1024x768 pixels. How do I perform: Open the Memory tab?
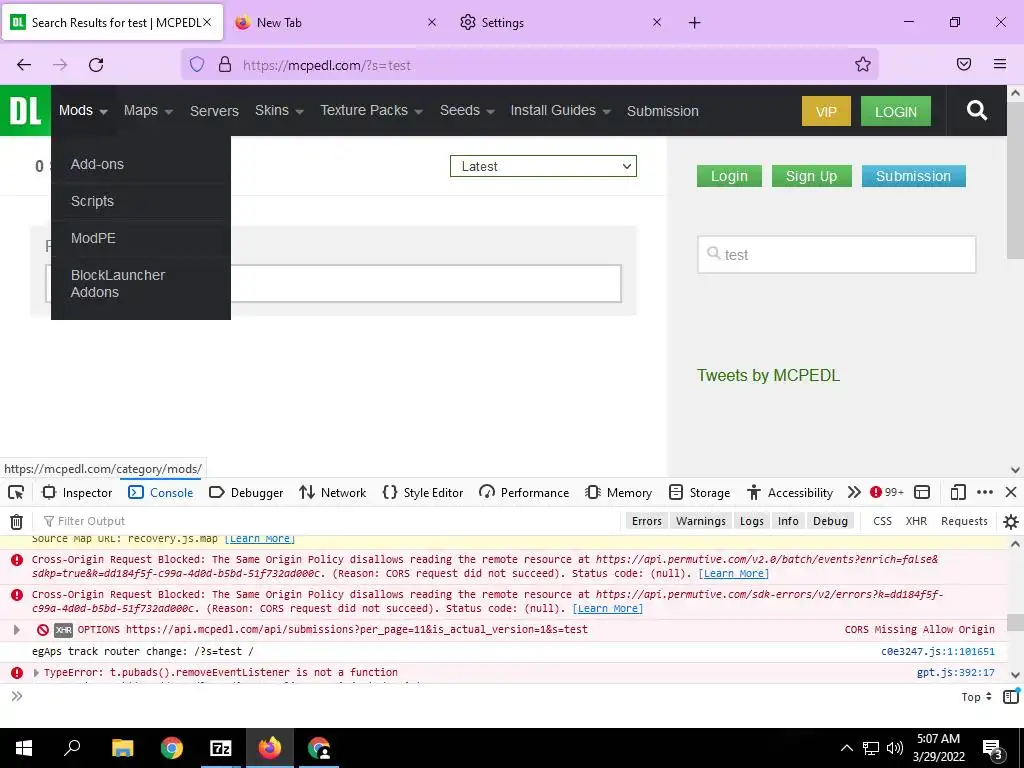click(618, 492)
